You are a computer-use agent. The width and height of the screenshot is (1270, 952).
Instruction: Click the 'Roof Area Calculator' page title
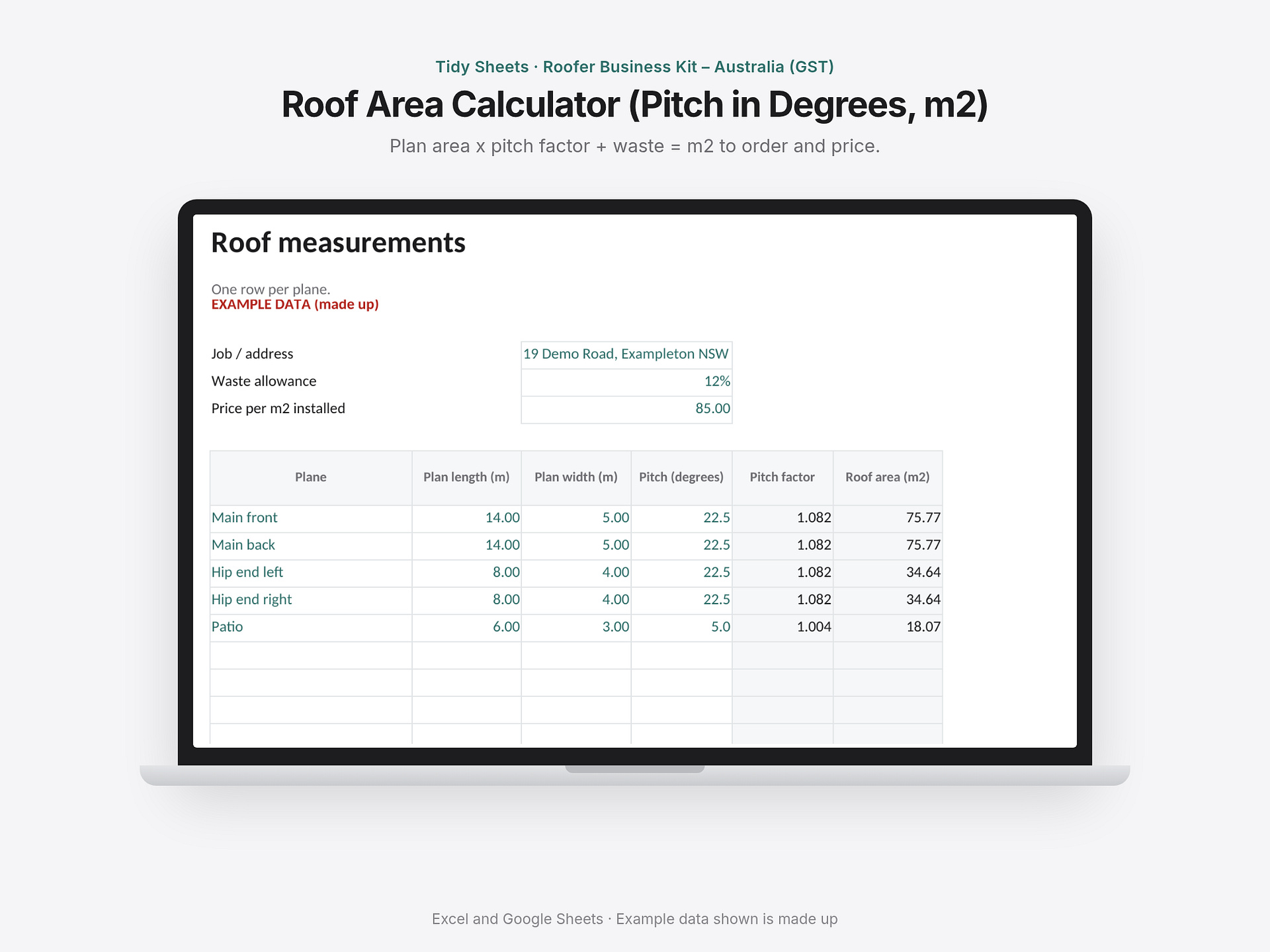coord(635,104)
